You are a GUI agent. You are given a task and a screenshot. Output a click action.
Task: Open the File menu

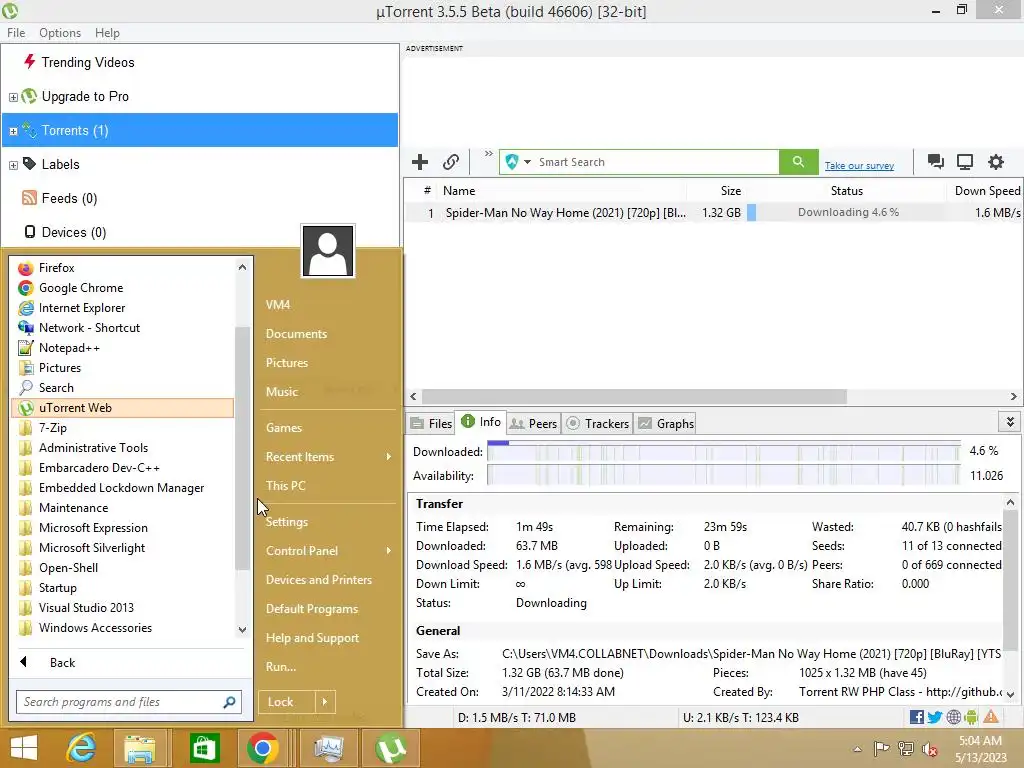pyautogui.click(x=16, y=33)
